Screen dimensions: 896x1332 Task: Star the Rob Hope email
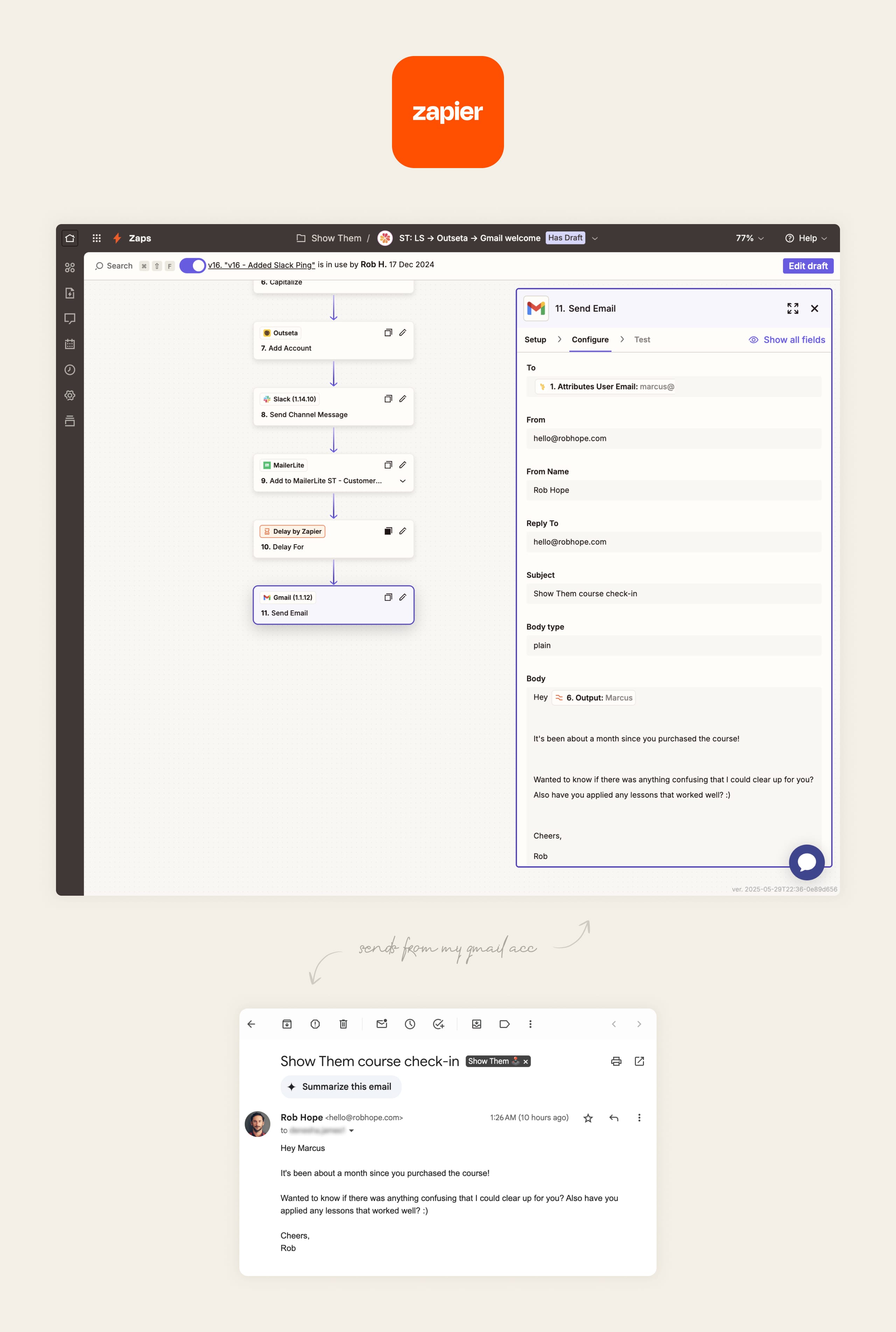pos(588,1118)
